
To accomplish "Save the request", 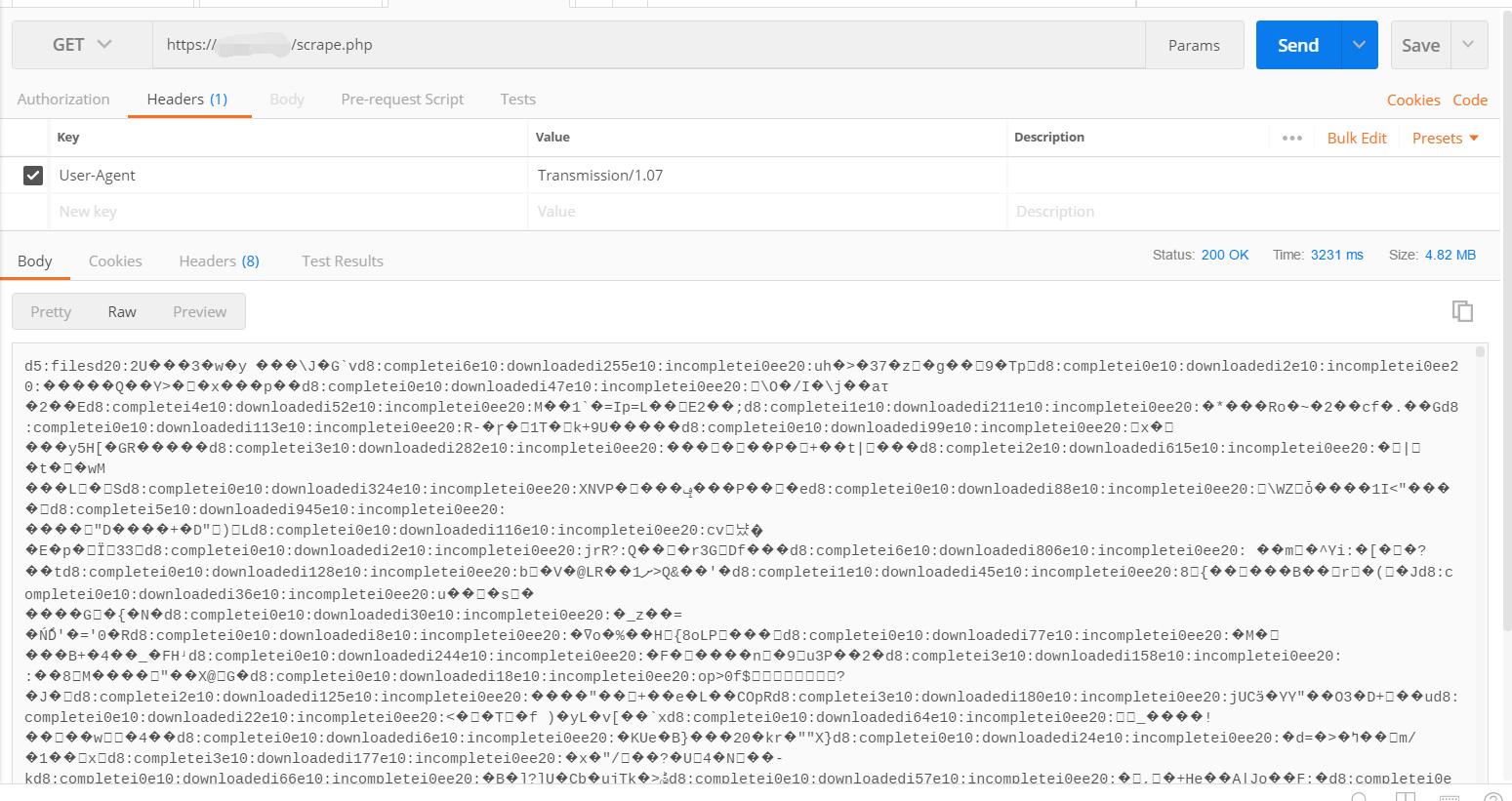I will click(x=1420, y=45).
